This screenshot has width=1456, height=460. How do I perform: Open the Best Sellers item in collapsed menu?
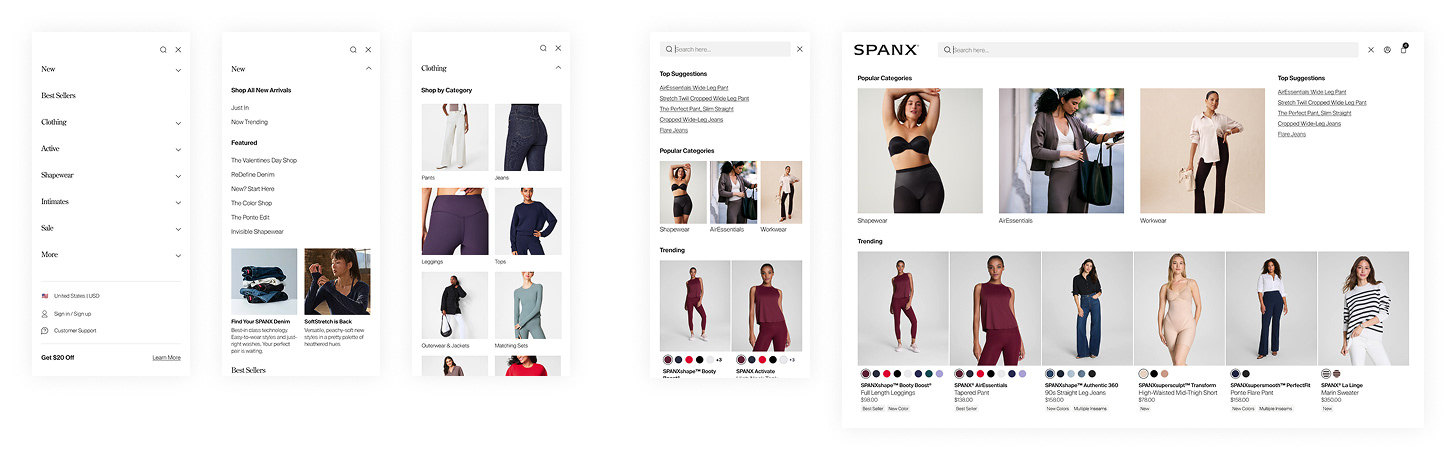pos(58,96)
